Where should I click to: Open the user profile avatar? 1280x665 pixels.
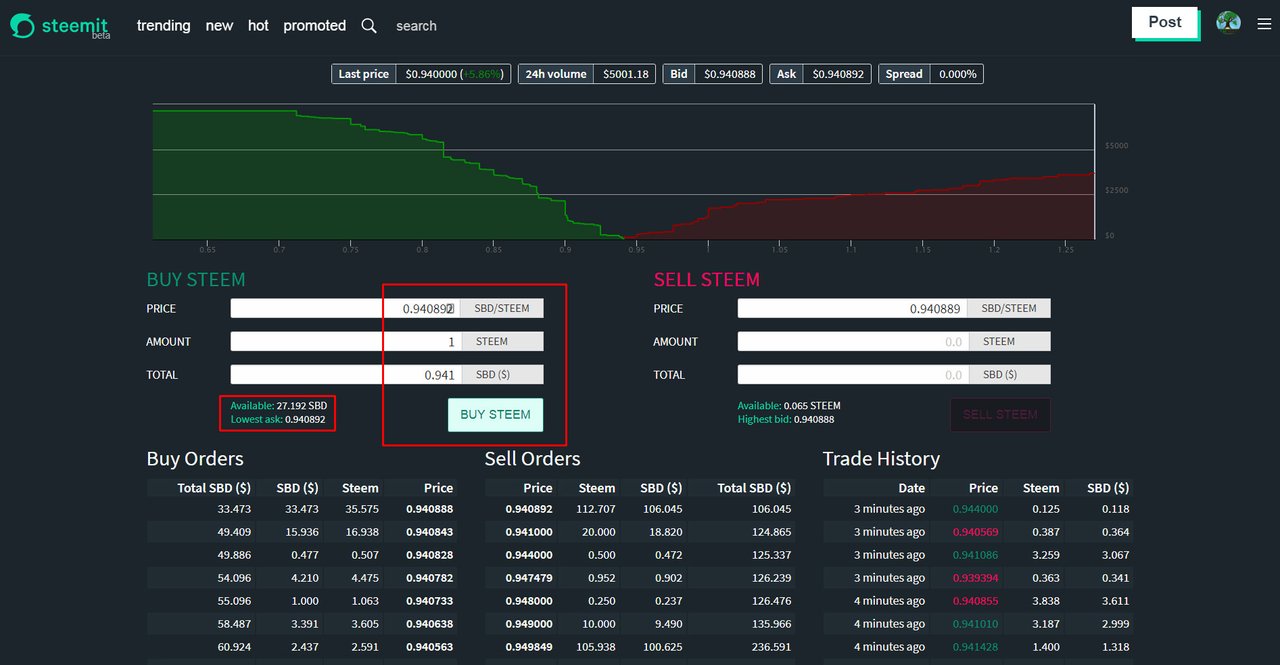(x=1228, y=23)
